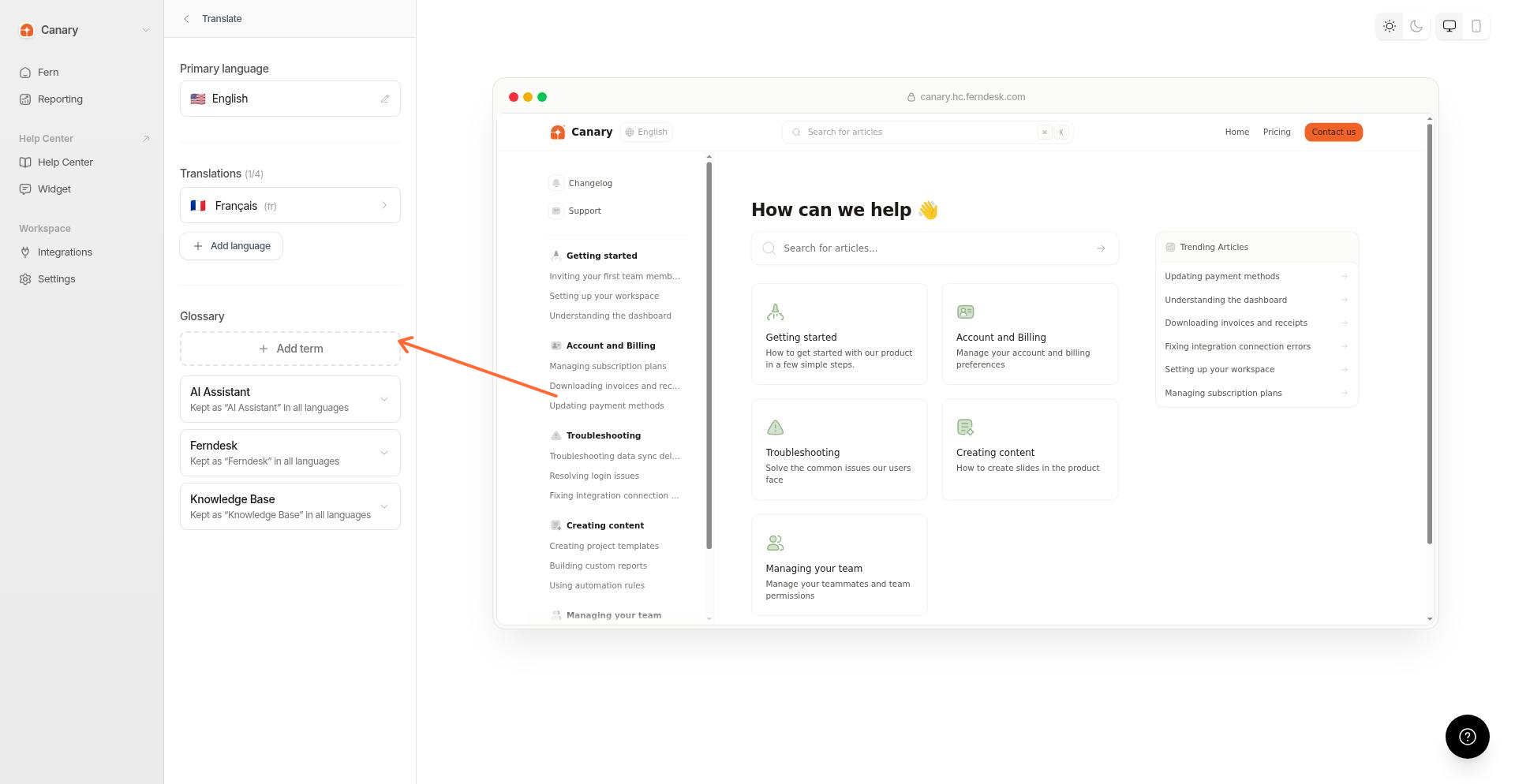1515x784 pixels.
Task: Focus the top Search for articles field
Action: tap(928, 132)
